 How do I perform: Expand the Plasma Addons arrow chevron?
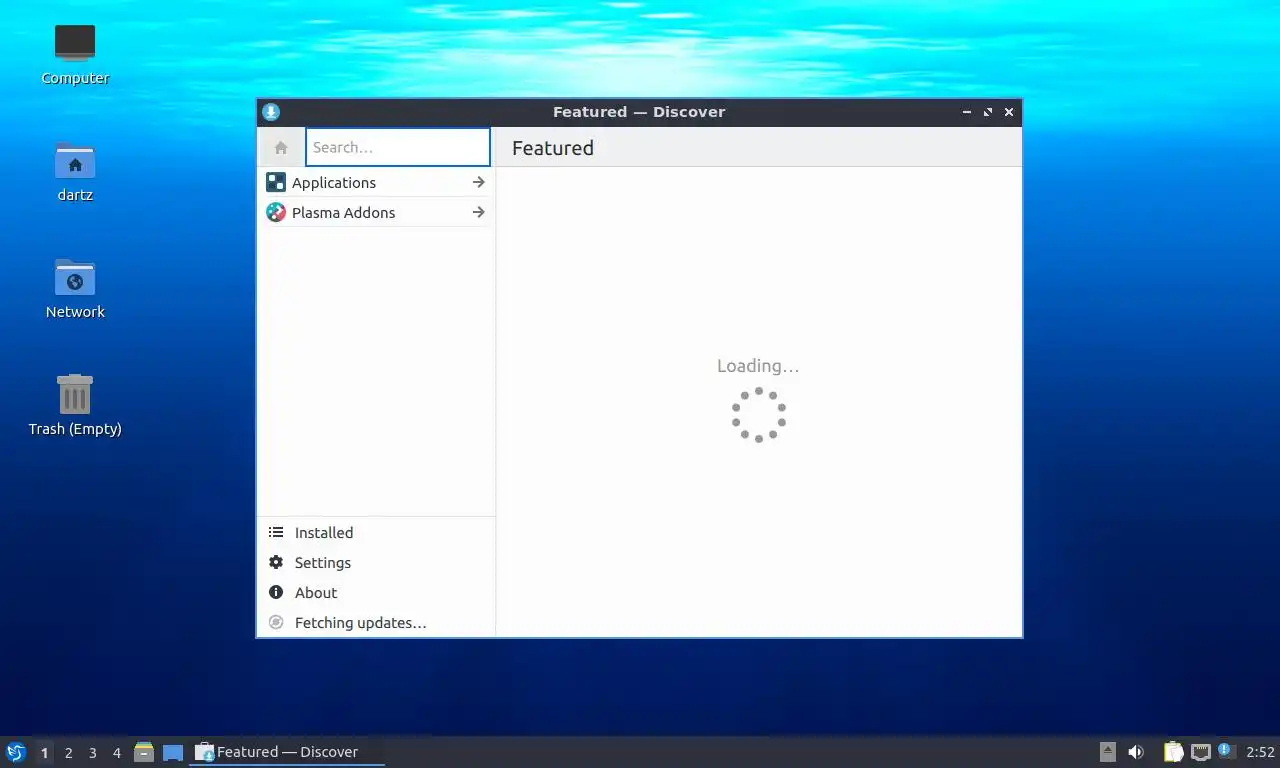coord(478,213)
